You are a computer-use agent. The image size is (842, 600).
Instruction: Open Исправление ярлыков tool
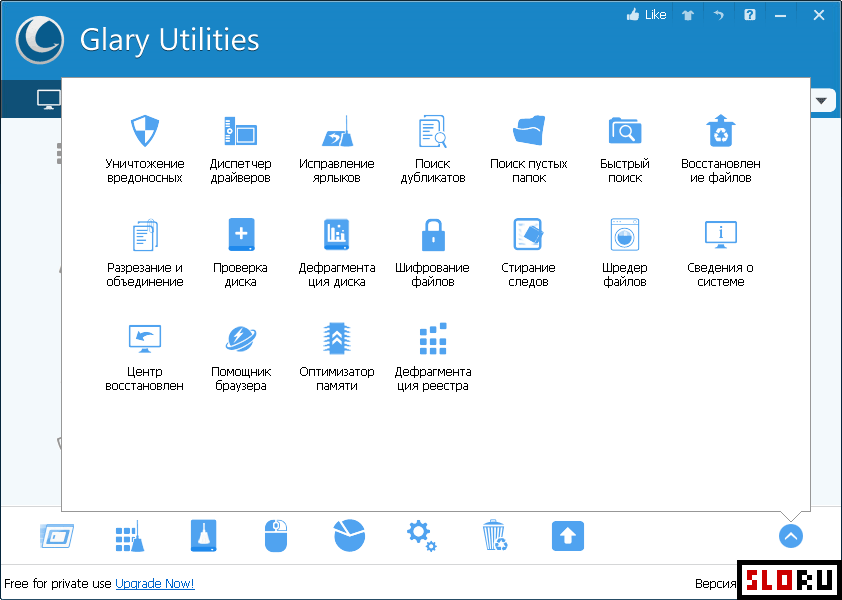pyautogui.click(x=337, y=149)
